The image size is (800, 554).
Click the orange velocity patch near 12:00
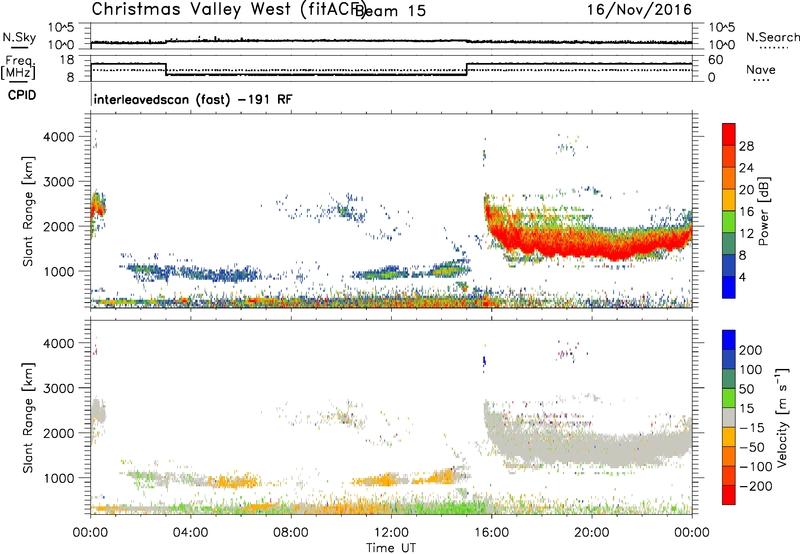(x=380, y=480)
